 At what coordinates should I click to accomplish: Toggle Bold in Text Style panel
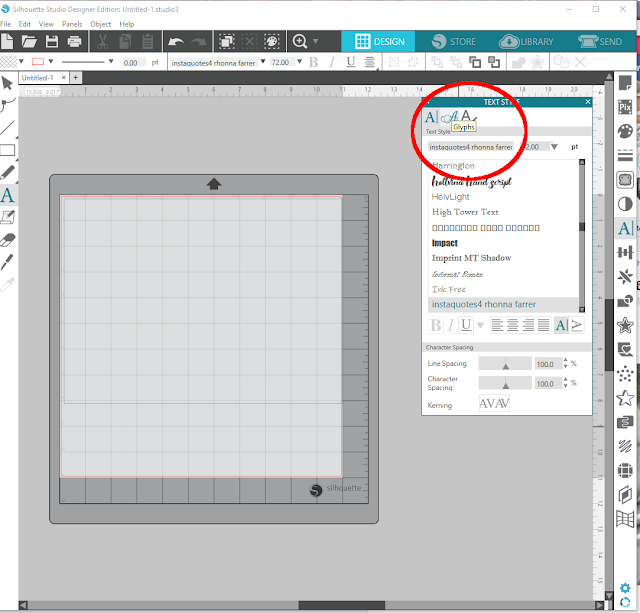[x=436, y=325]
